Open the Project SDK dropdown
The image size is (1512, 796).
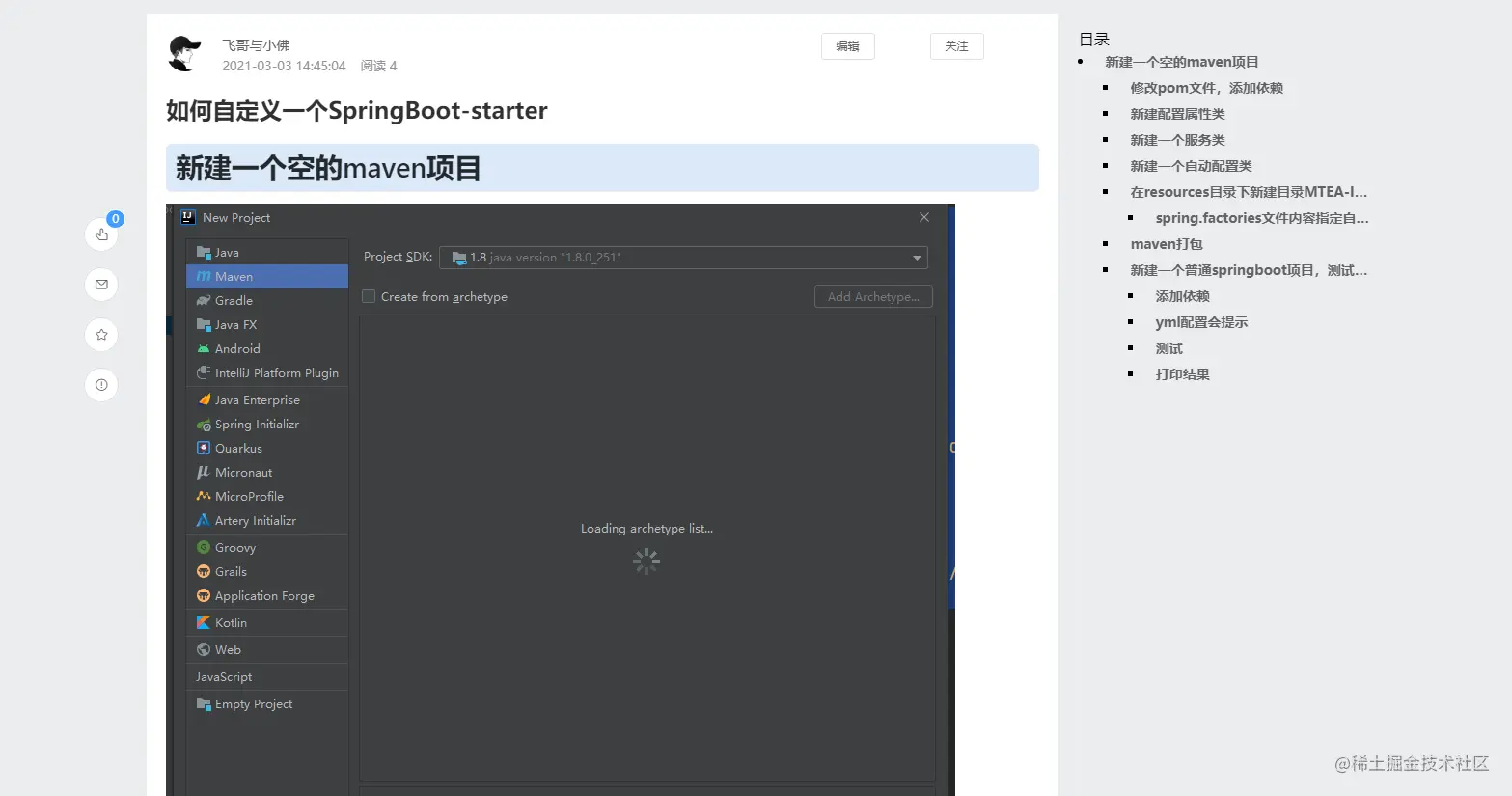click(683, 258)
